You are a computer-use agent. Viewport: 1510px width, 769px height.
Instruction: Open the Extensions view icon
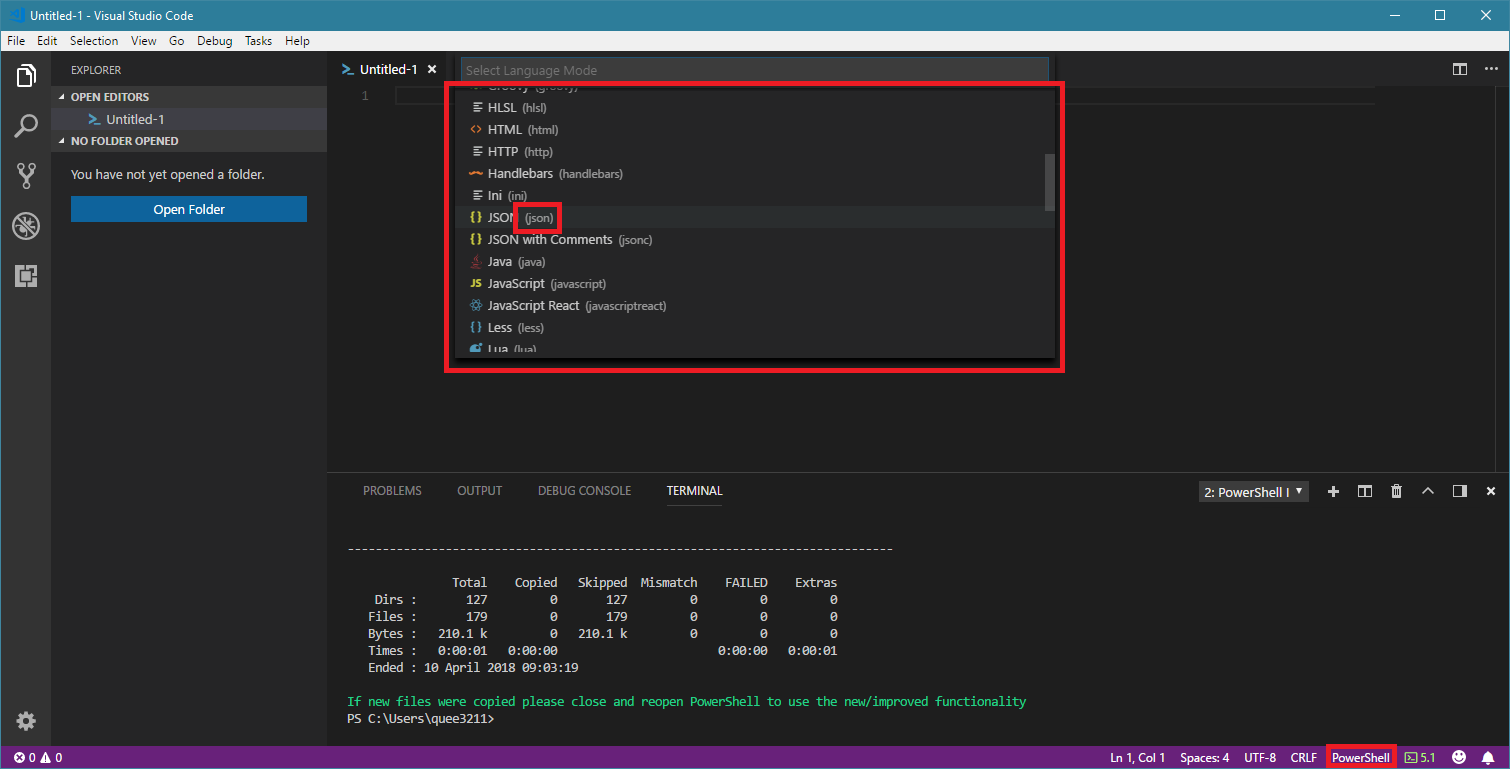tap(26, 276)
